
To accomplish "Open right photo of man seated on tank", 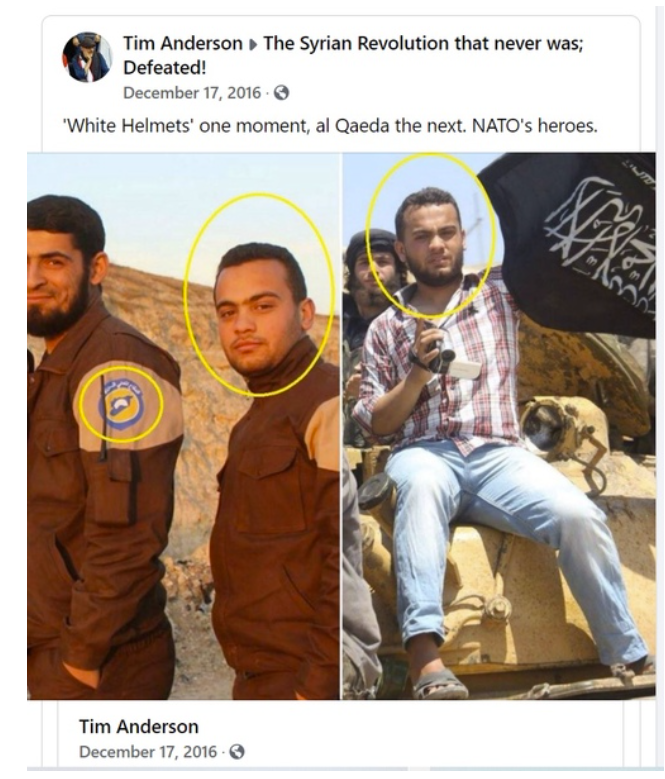I will (499, 426).
